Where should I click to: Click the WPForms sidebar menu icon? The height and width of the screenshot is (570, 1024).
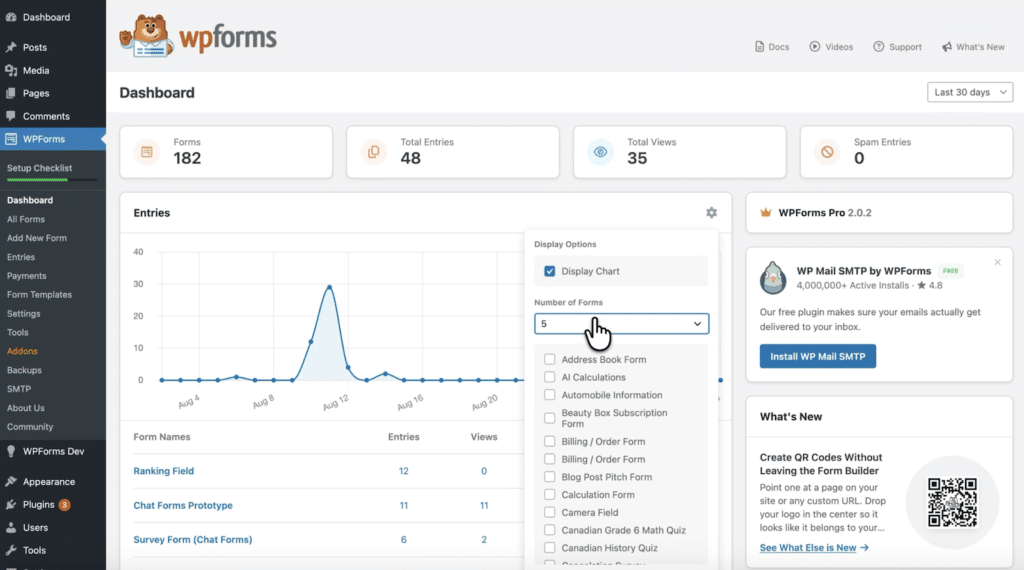pos(11,139)
